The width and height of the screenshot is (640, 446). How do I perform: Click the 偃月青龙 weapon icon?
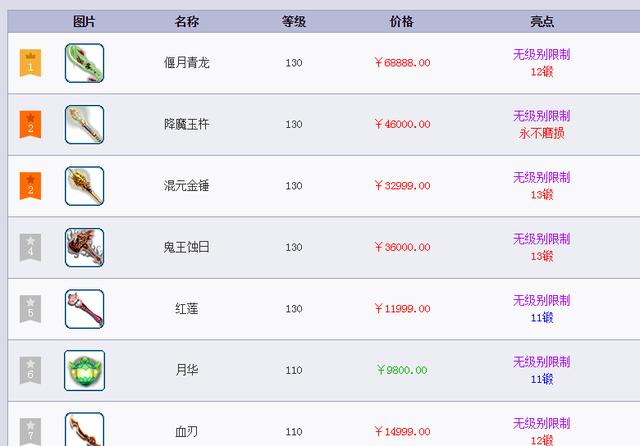(x=84, y=63)
